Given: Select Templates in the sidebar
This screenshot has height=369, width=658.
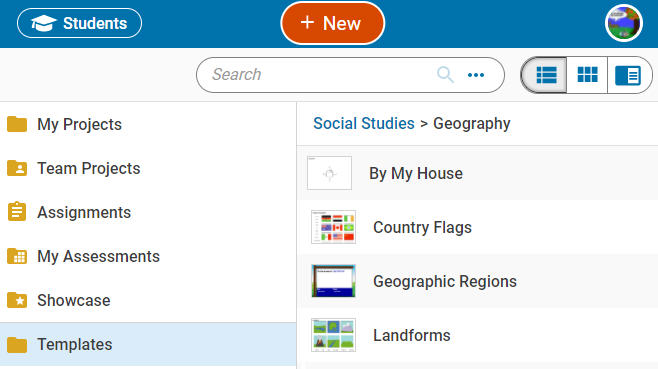Looking at the screenshot, I should (148, 344).
